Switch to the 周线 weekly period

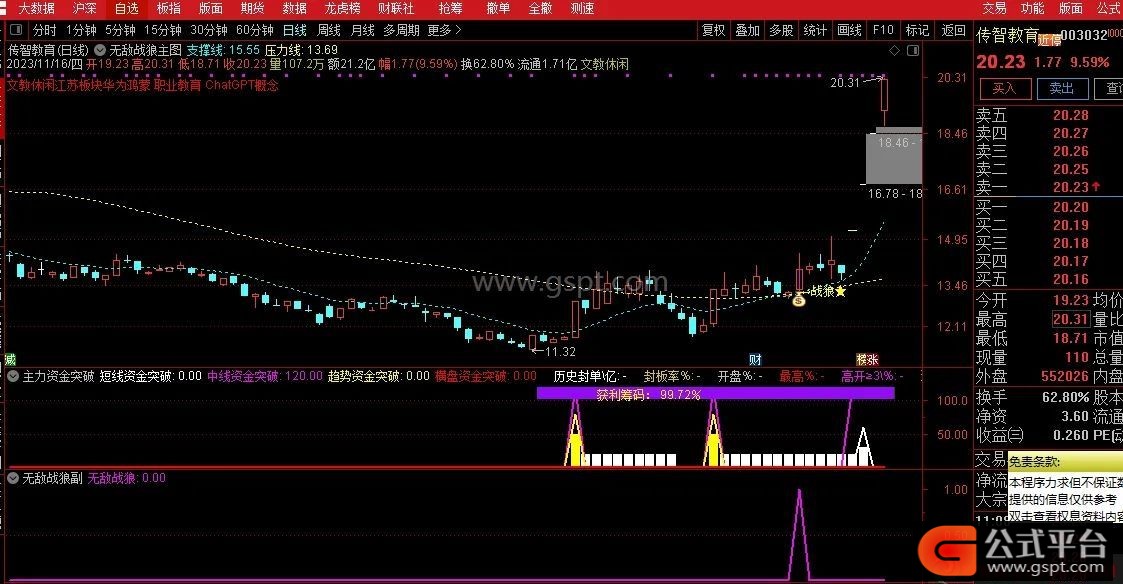(329, 30)
